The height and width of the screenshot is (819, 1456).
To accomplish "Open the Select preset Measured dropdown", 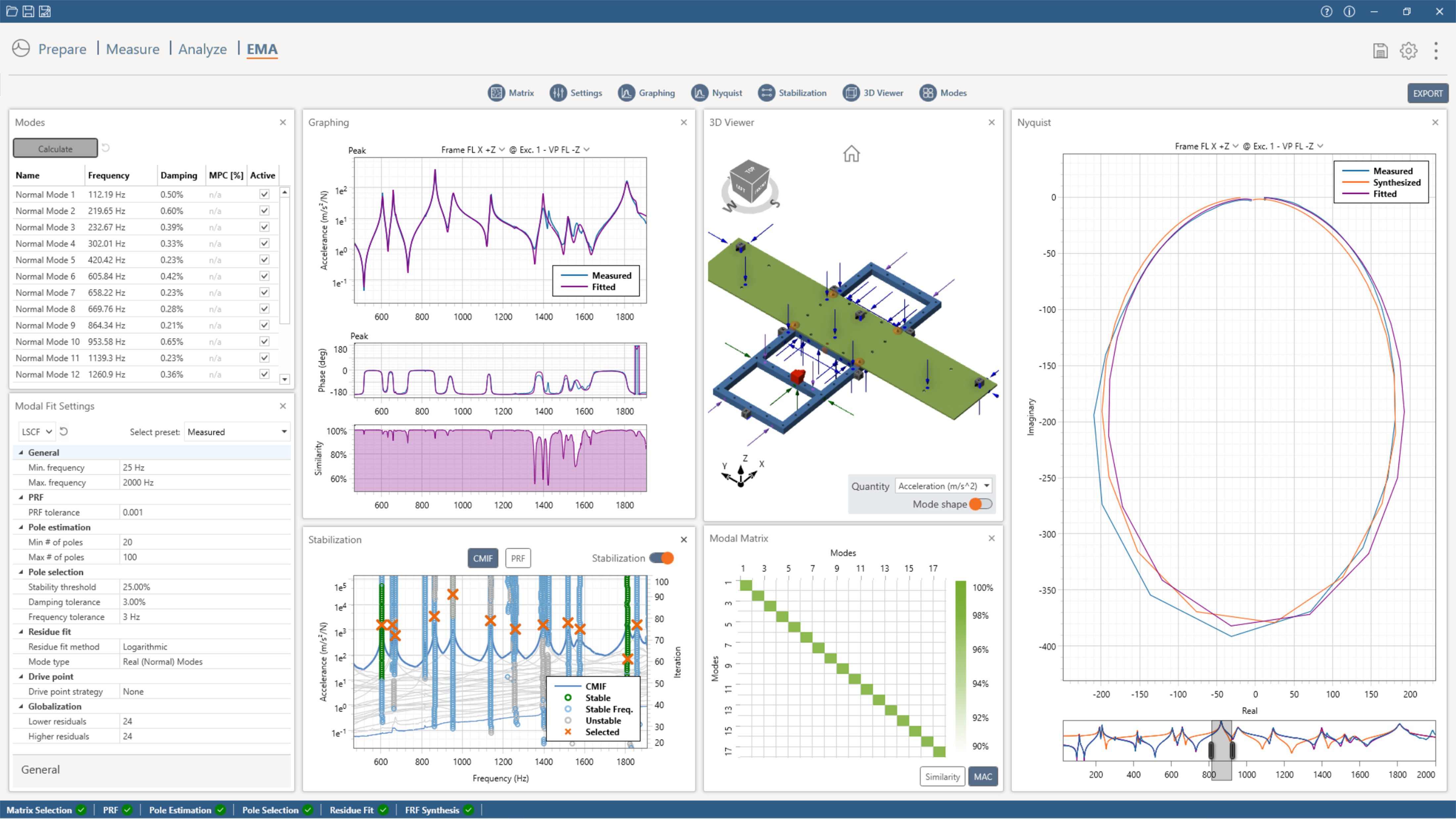I will pyautogui.click(x=237, y=432).
